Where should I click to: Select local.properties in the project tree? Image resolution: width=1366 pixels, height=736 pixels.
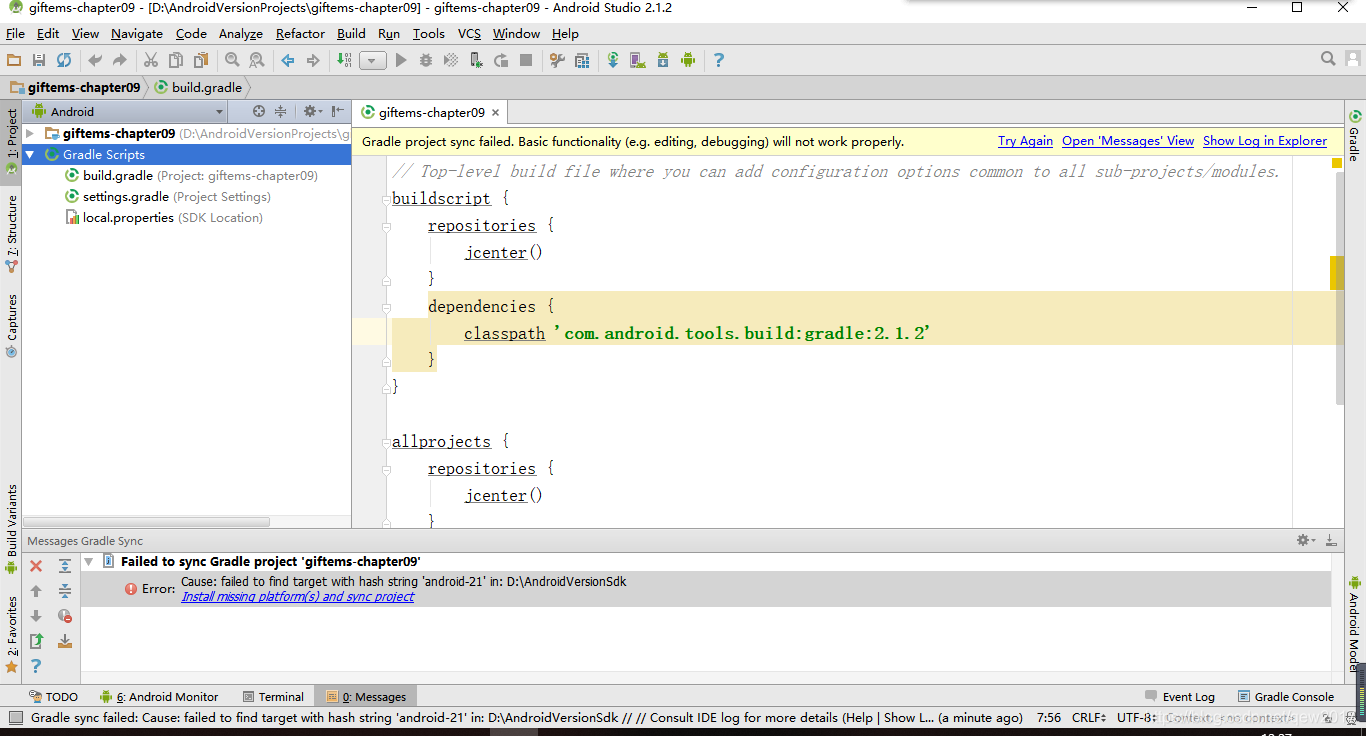(x=164, y=217)
